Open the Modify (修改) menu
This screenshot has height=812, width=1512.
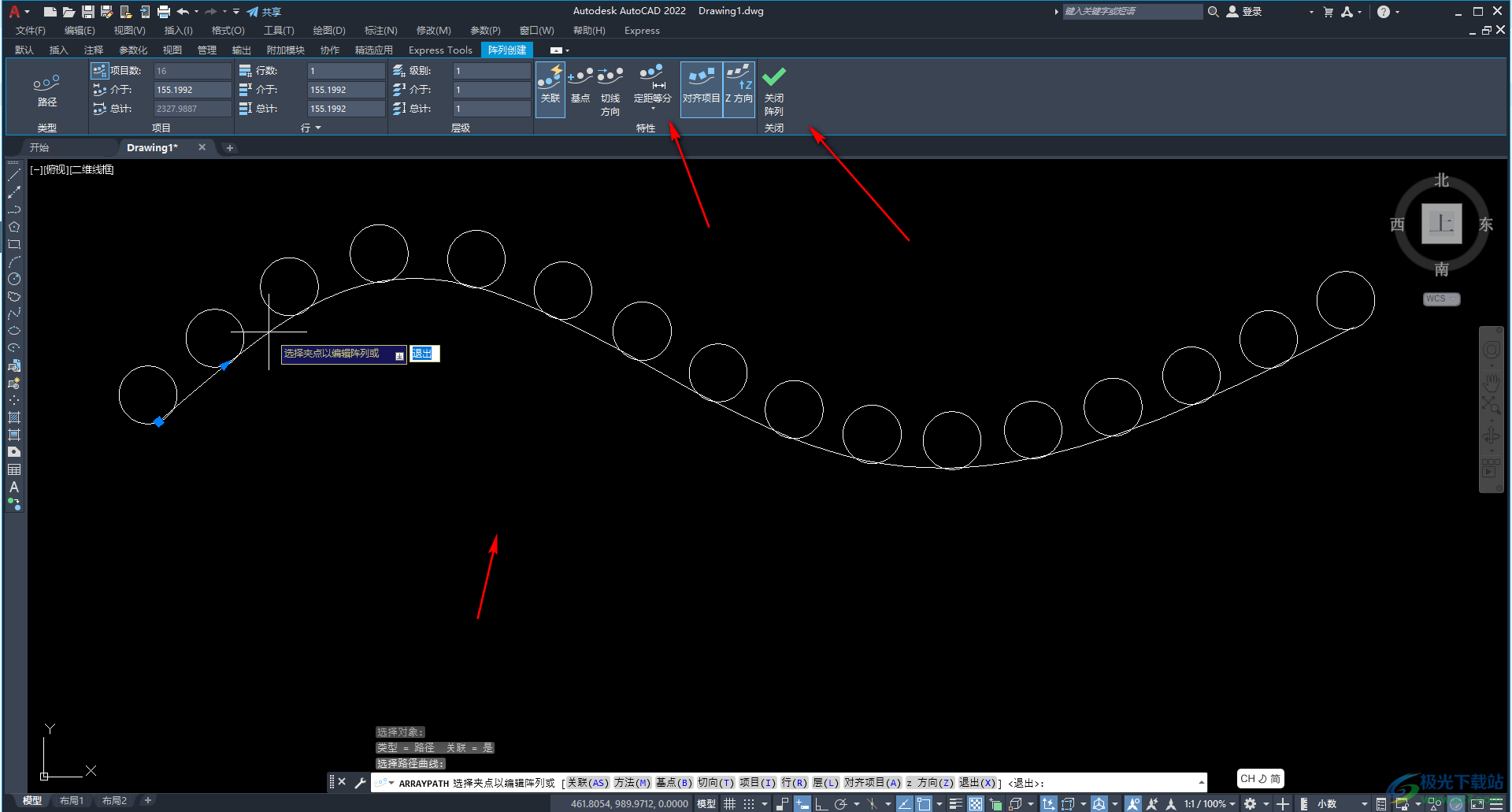tap(433, 31)
